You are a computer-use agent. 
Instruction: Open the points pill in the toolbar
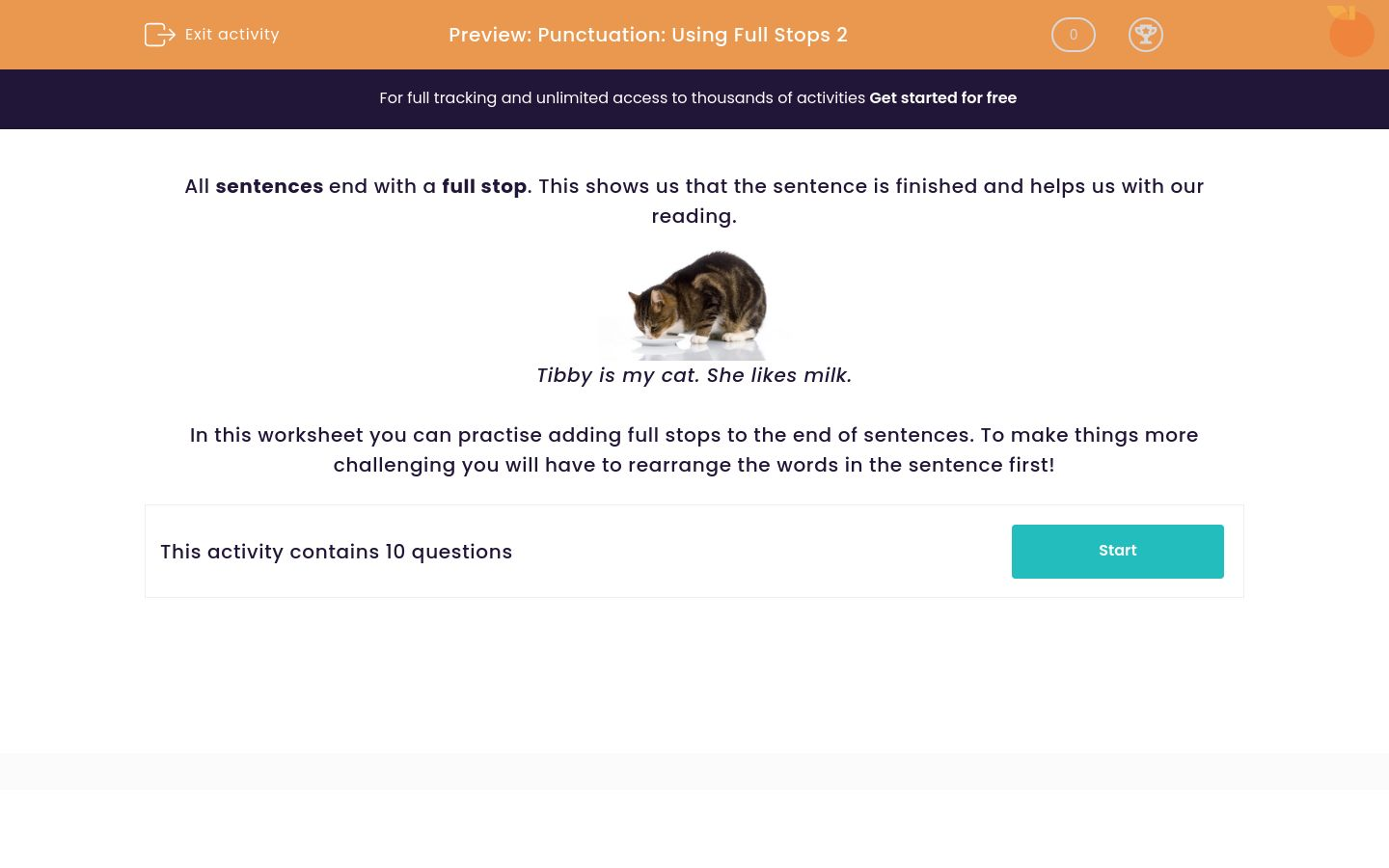[x=1073, y=35]
